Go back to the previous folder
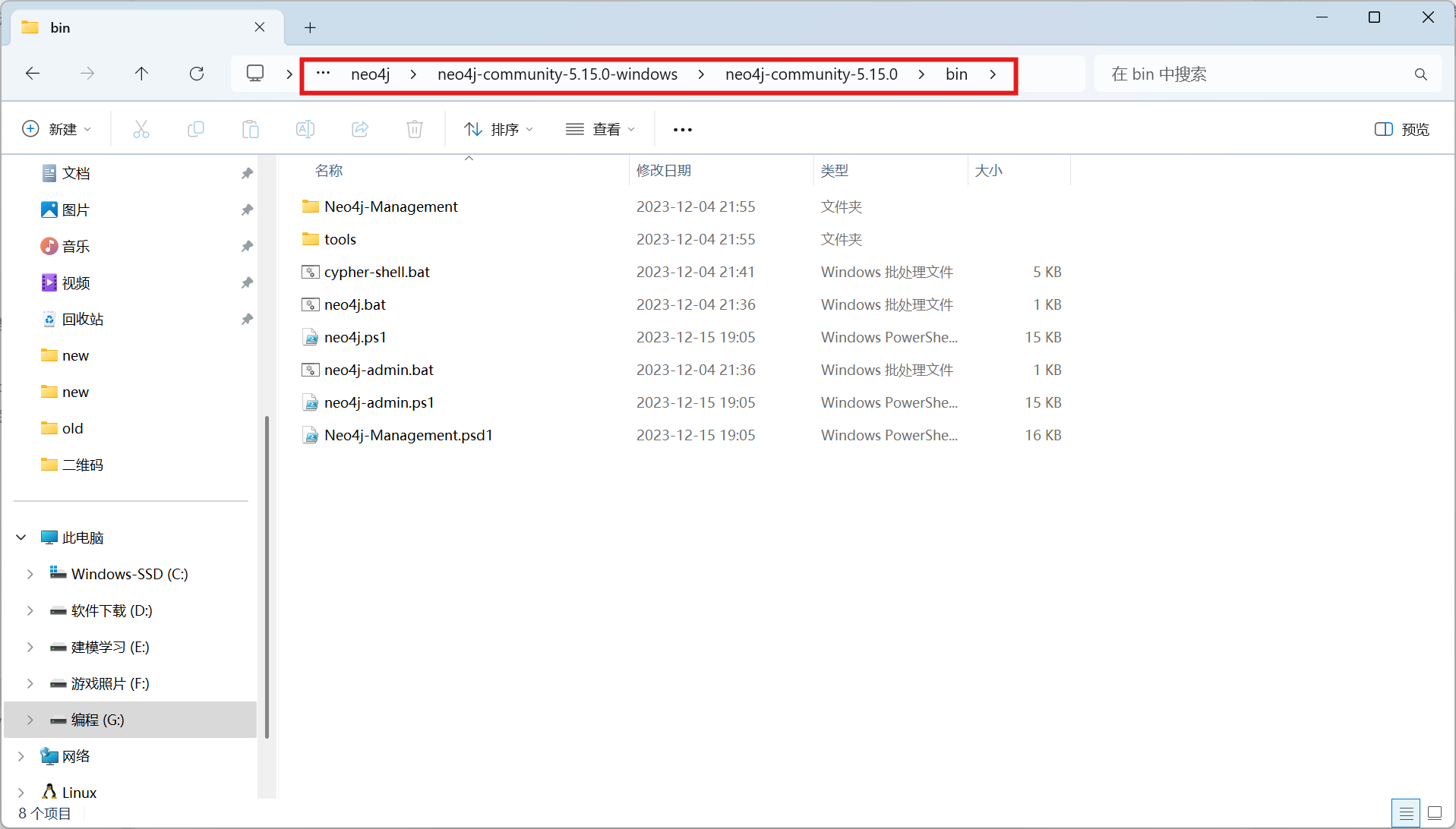Image resolution: width=1456 pixels, height=829 pixels. coord(33,74)
